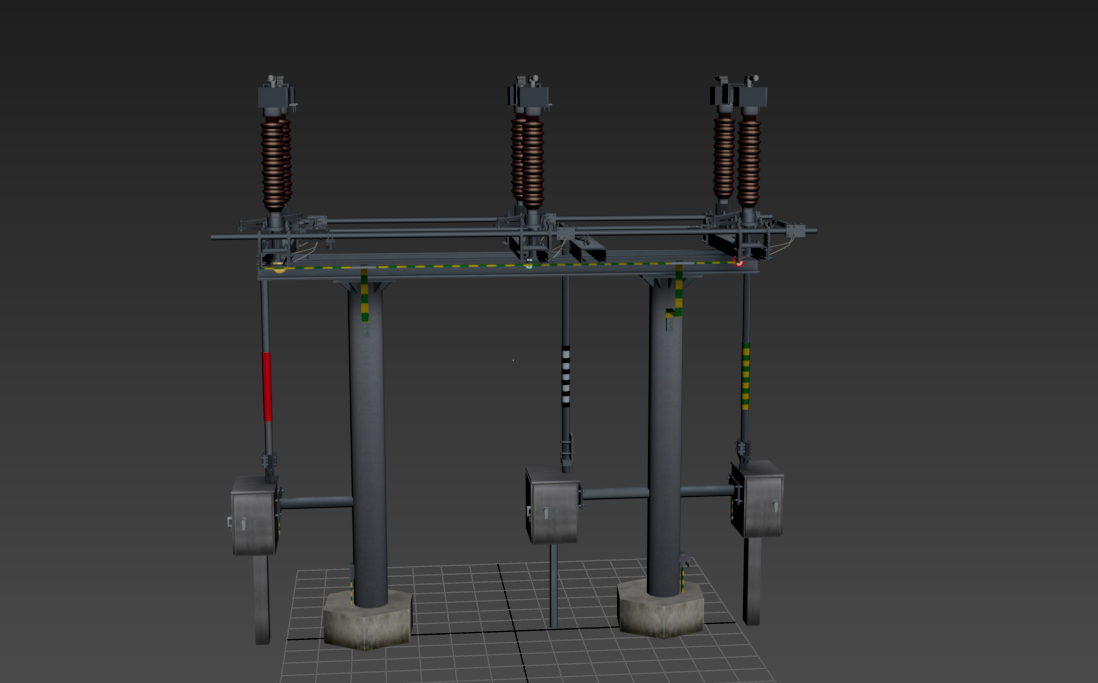Click the black-white striped band on center rod
Screen dimensions: 1098x683
565,373
